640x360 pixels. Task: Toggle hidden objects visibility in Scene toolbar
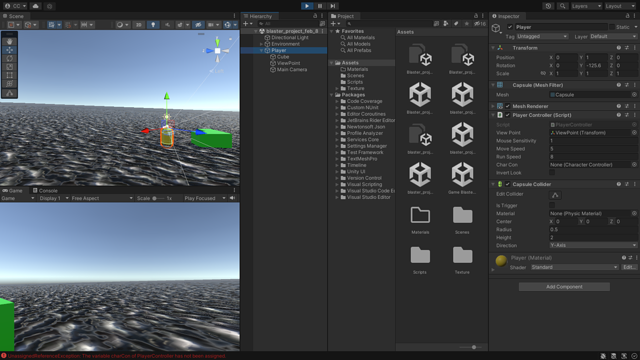click(198, 25)
